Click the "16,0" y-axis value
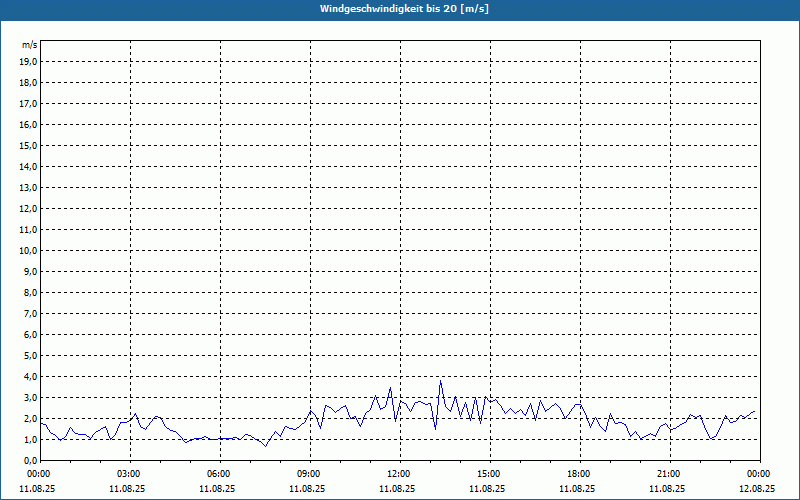The width and height of the screenshot is (800, 500). click(x=30, y=124)
